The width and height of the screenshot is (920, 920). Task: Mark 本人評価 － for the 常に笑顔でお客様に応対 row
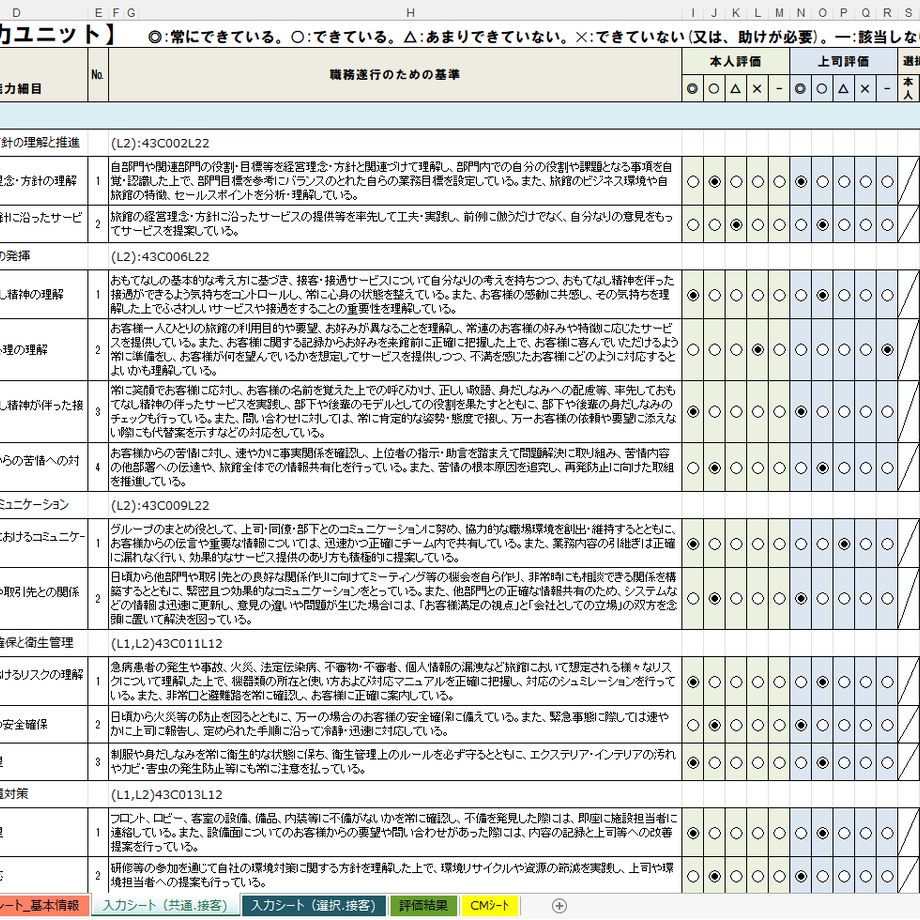tap(779, 412)
